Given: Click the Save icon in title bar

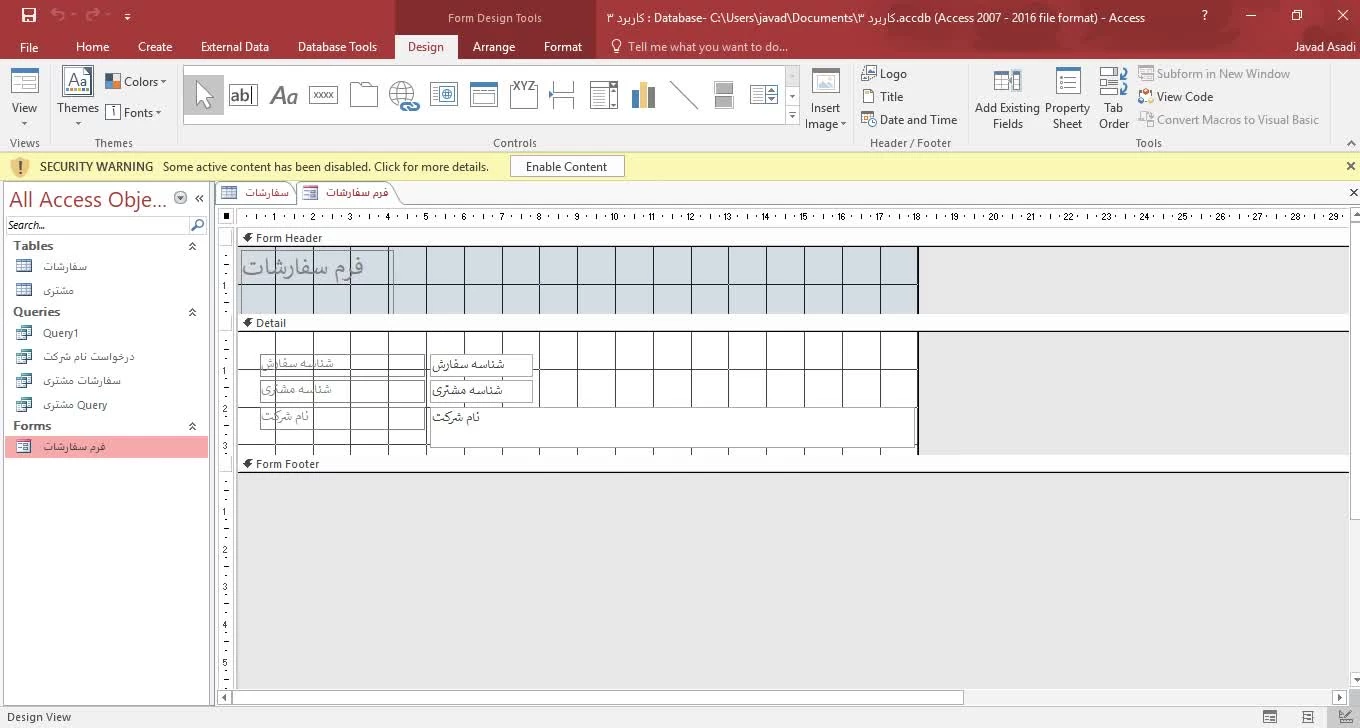Looking at the screenshot, I should (x=28, y=16).
